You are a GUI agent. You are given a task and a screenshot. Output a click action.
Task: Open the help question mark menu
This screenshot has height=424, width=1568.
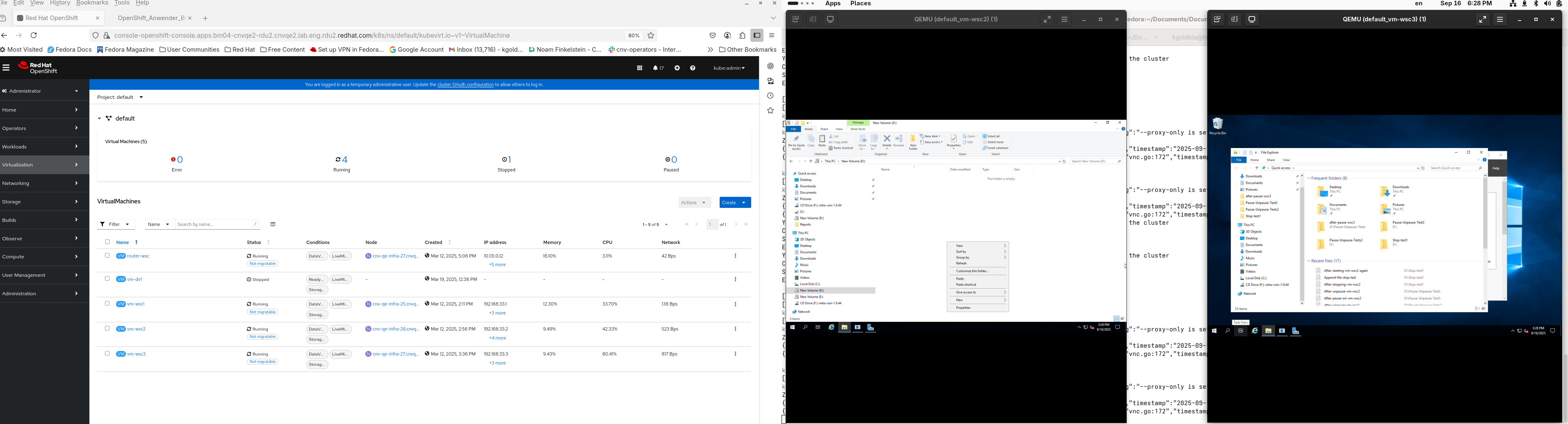tap(693, 68)
